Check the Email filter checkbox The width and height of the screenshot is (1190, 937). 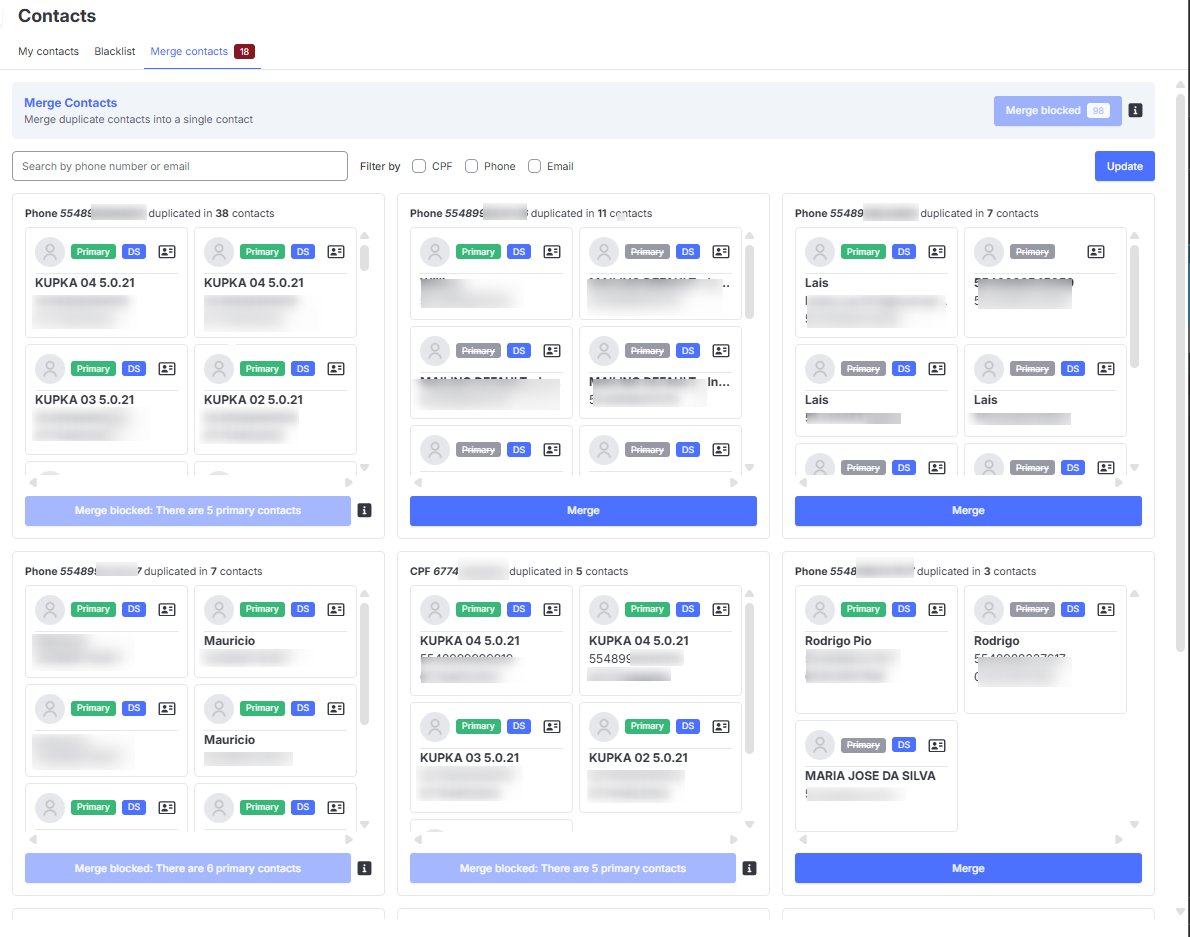534,166
